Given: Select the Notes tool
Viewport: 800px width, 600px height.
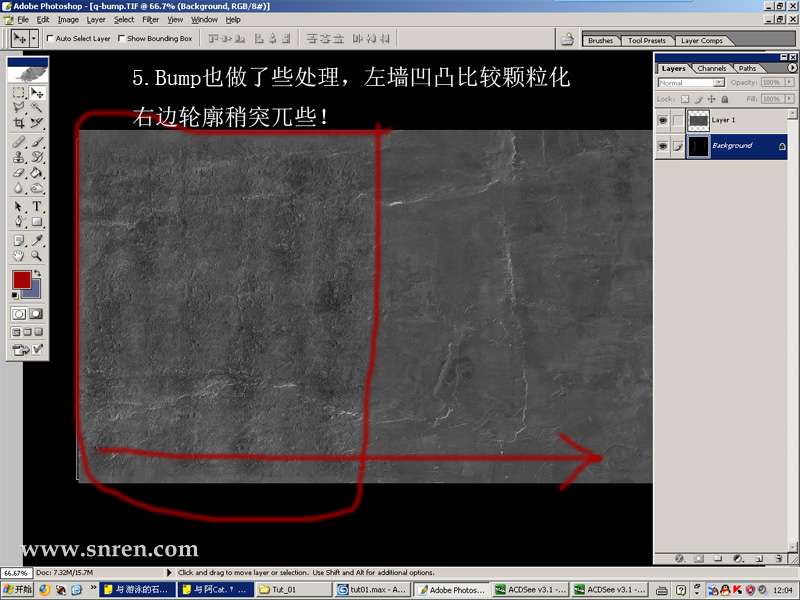Looking at the screenshot, I should point(19,240).
